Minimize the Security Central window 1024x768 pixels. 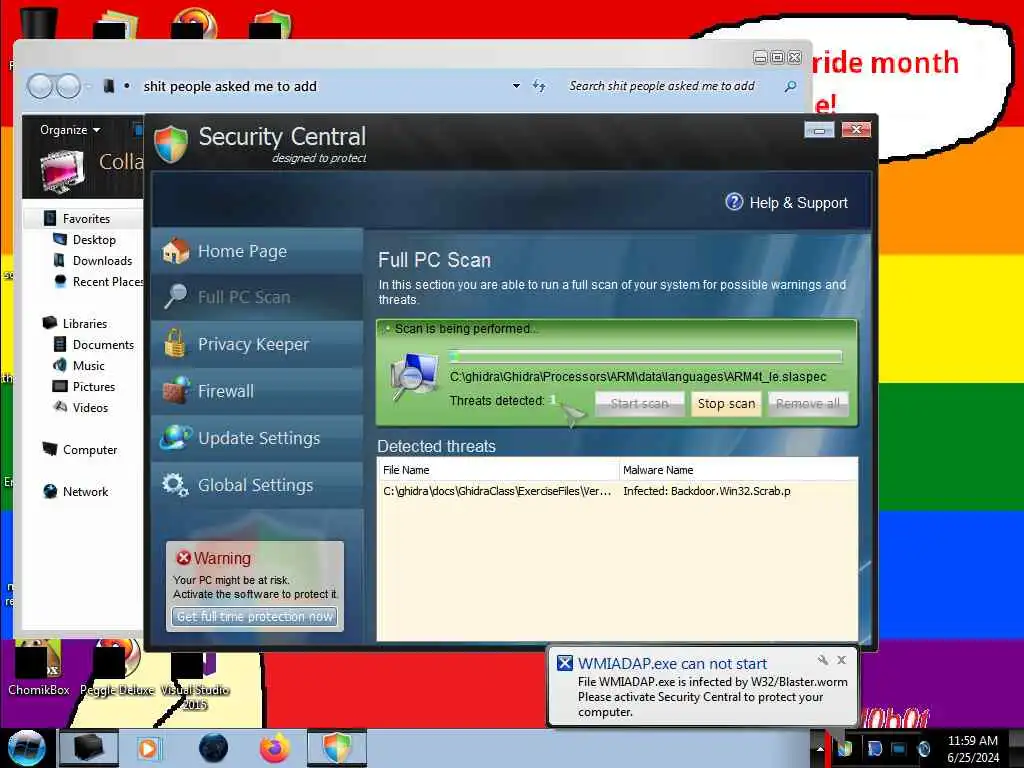819,130
